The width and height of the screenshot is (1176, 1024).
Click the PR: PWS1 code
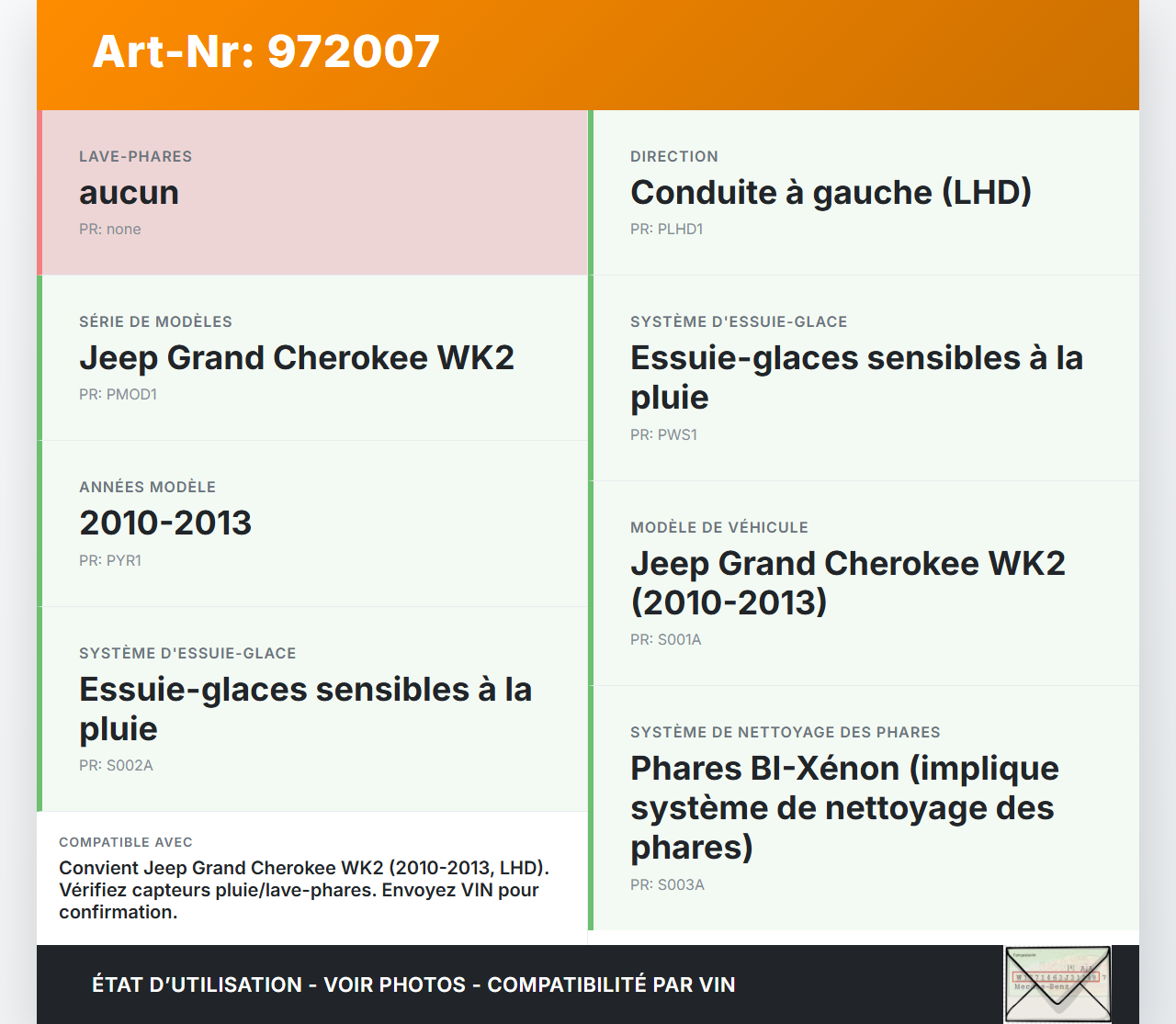click(663, 435)
